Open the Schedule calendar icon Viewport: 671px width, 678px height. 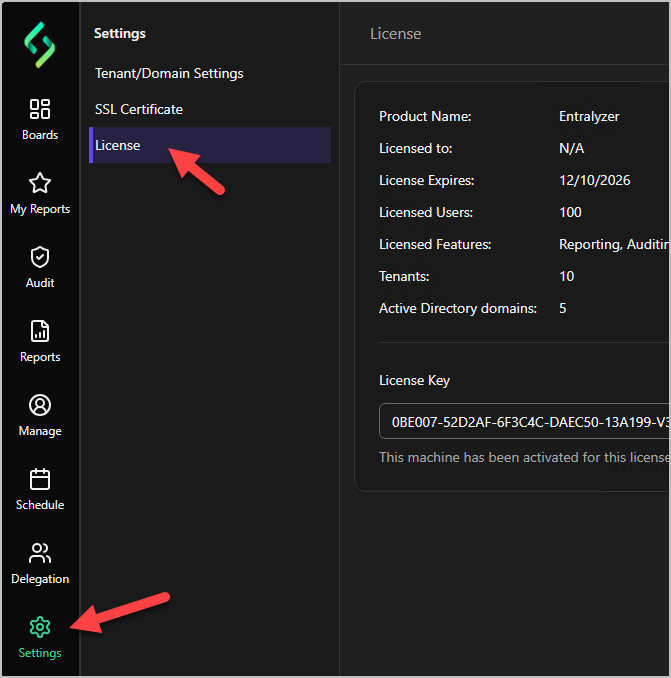point(40,479)
